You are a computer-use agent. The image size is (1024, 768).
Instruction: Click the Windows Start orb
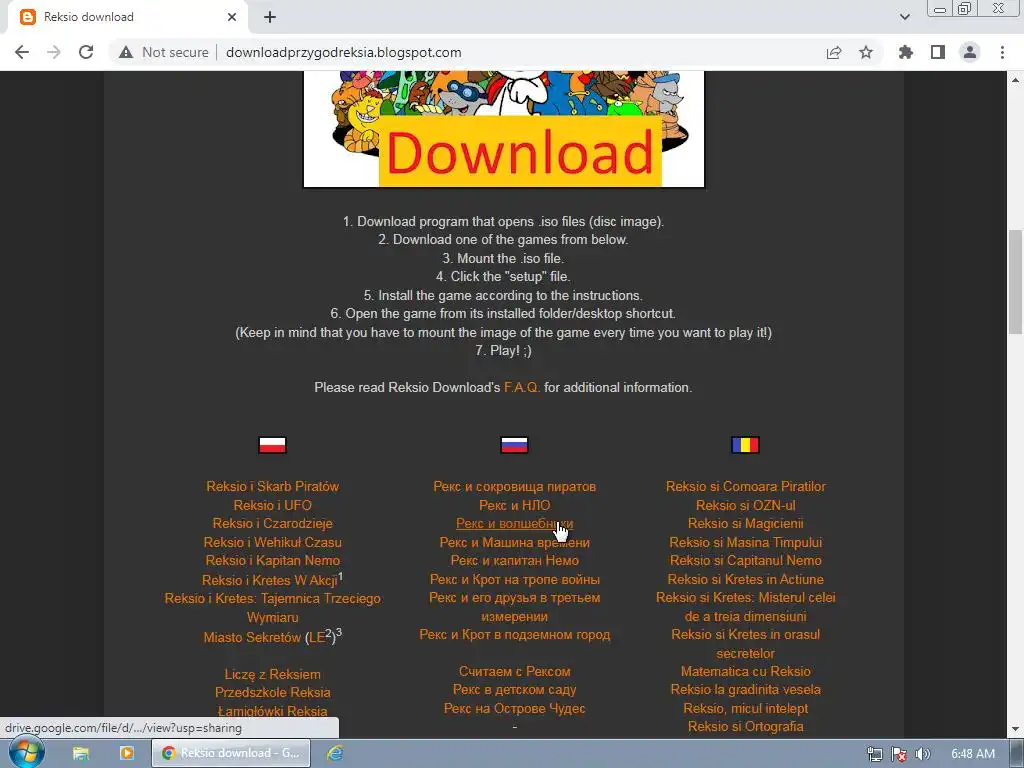click(26, 753)
